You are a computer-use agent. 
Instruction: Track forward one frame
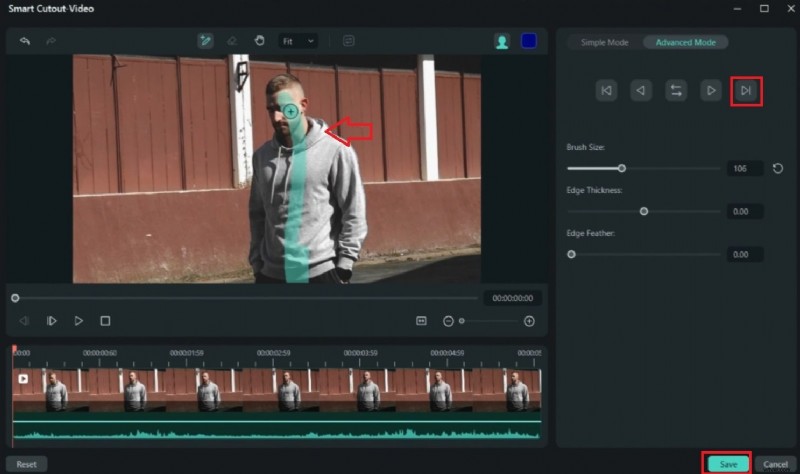(x=711, y=91)
